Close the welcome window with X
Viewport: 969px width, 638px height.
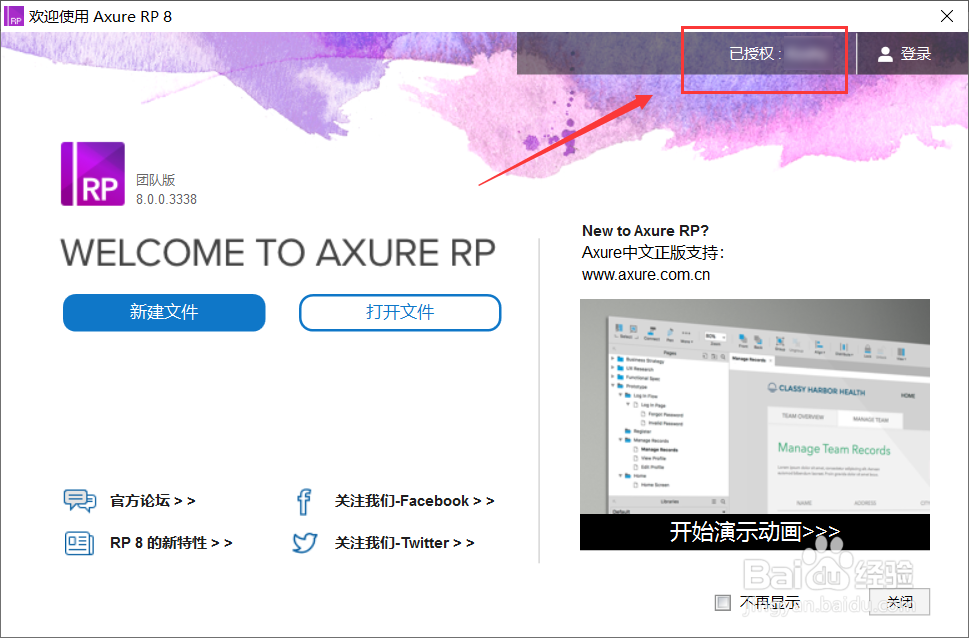[x=947, y=16]
